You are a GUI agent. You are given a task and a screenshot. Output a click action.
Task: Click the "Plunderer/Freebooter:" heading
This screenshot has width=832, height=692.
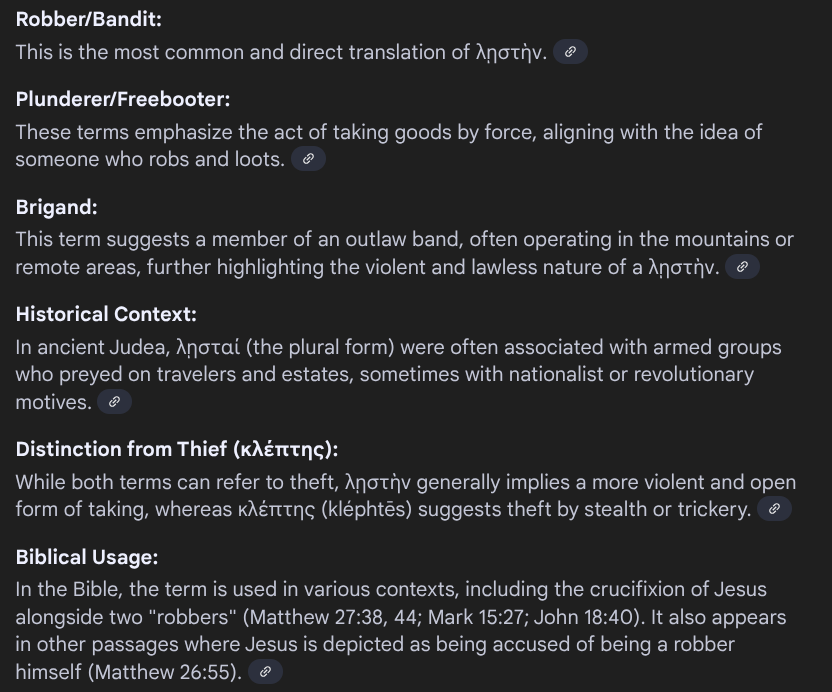tap(123, 99)
